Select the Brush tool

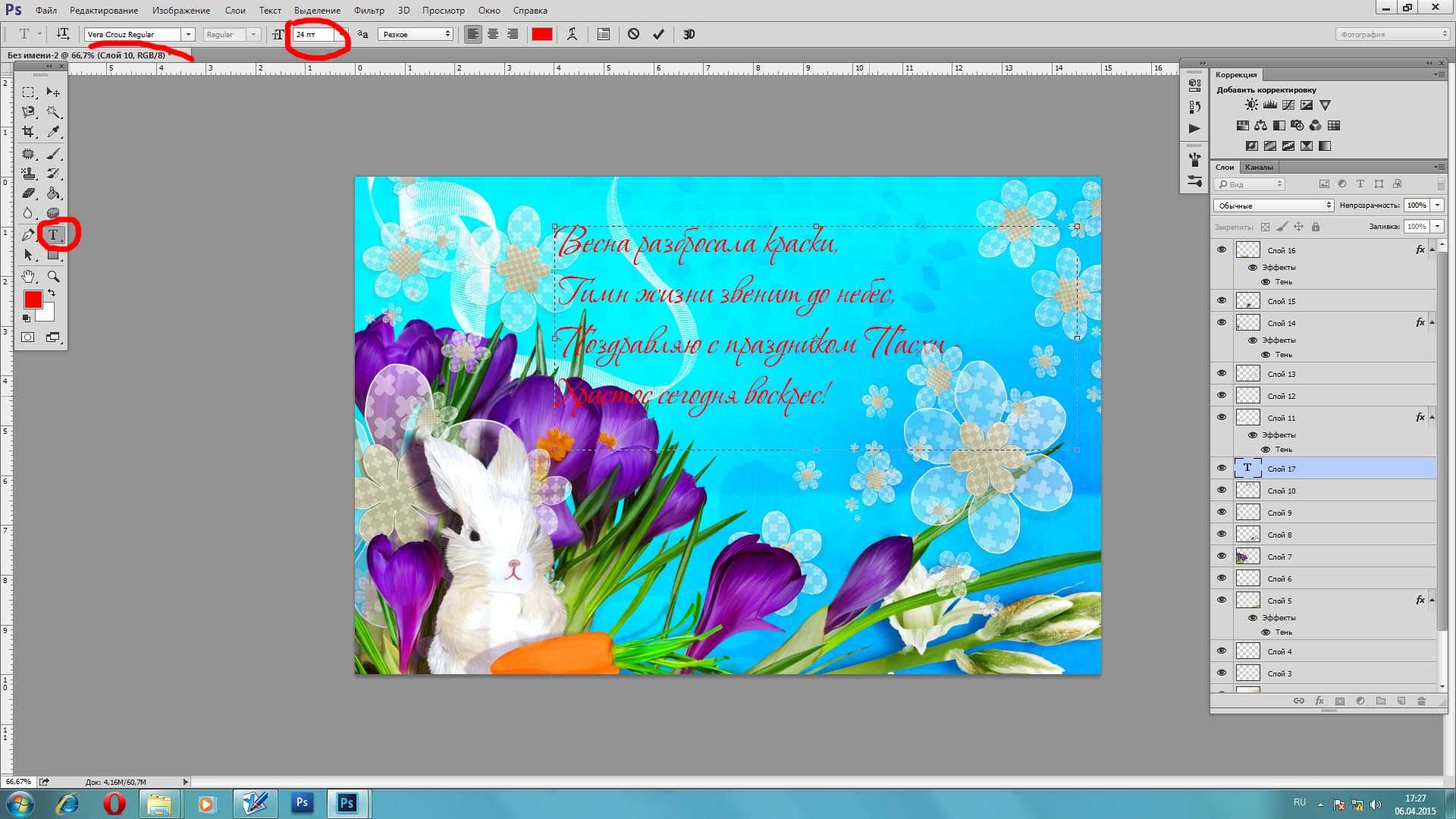(x=55, y=152)
